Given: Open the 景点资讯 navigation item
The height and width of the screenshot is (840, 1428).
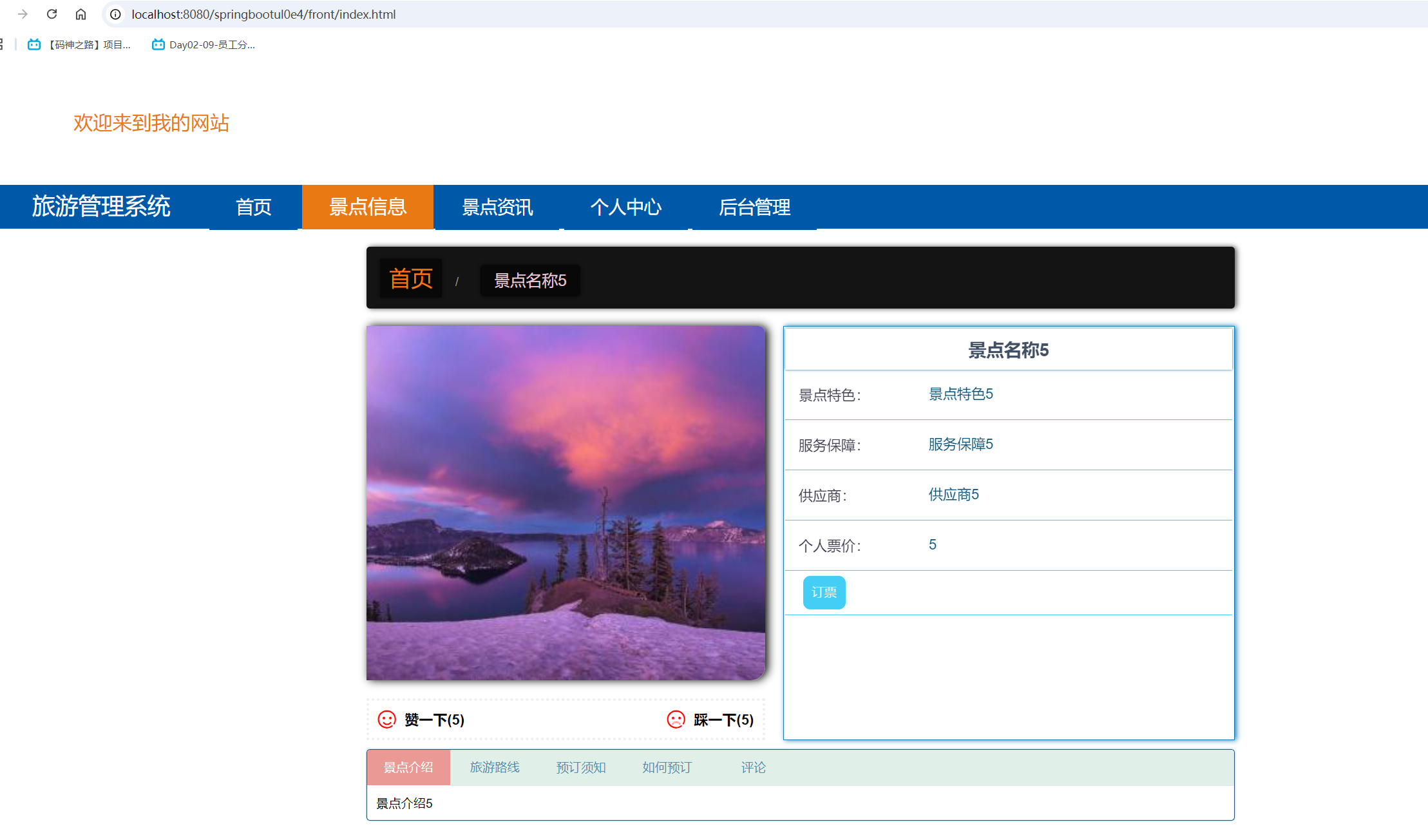Looking at the screenshot, I should point(497,207).
